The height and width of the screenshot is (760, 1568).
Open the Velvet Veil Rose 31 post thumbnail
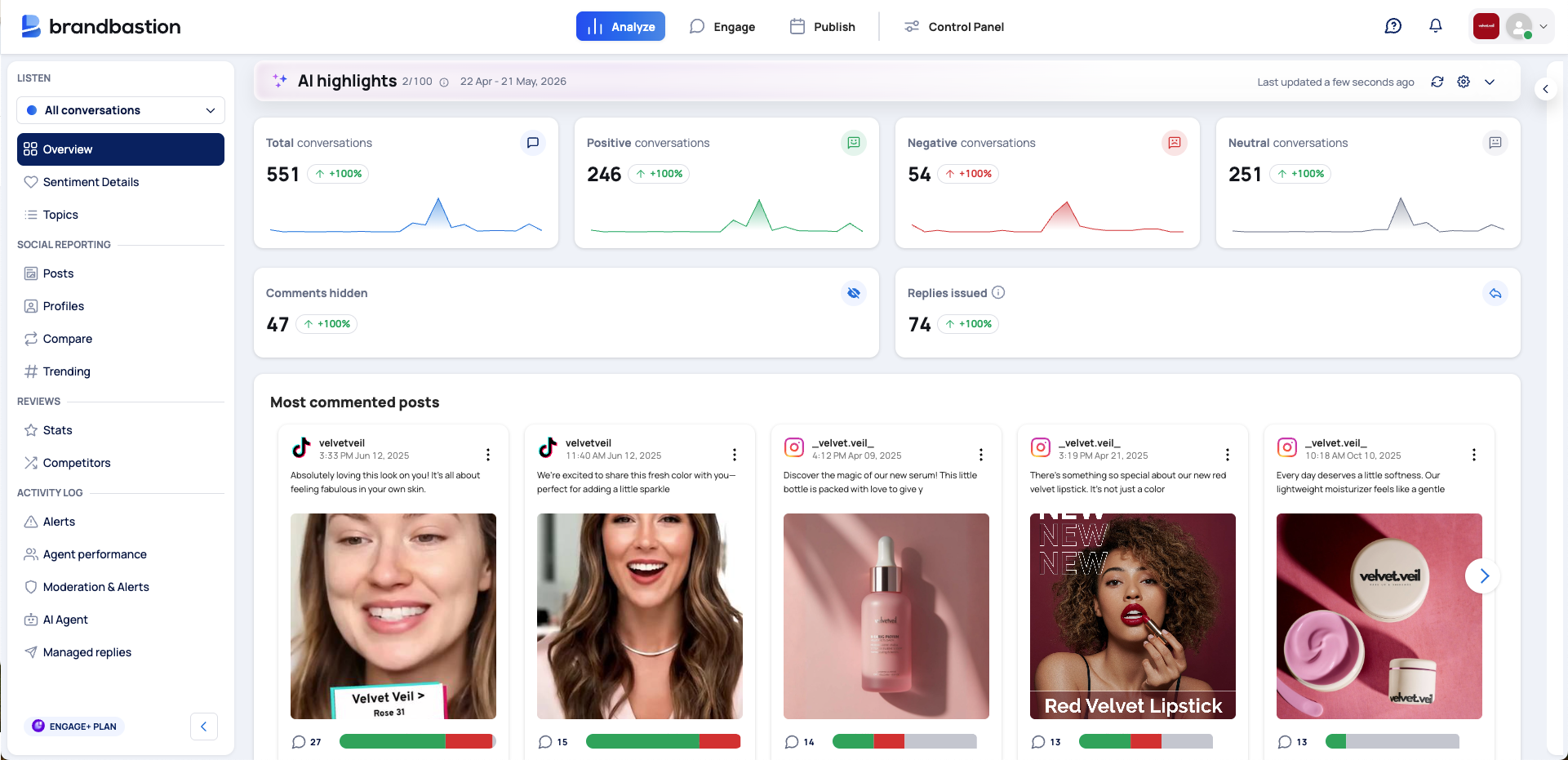393,616
